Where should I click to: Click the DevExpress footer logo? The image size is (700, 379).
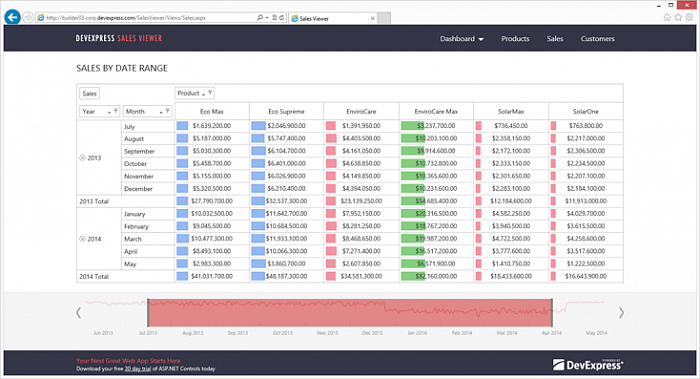click(x=588, y=365)
